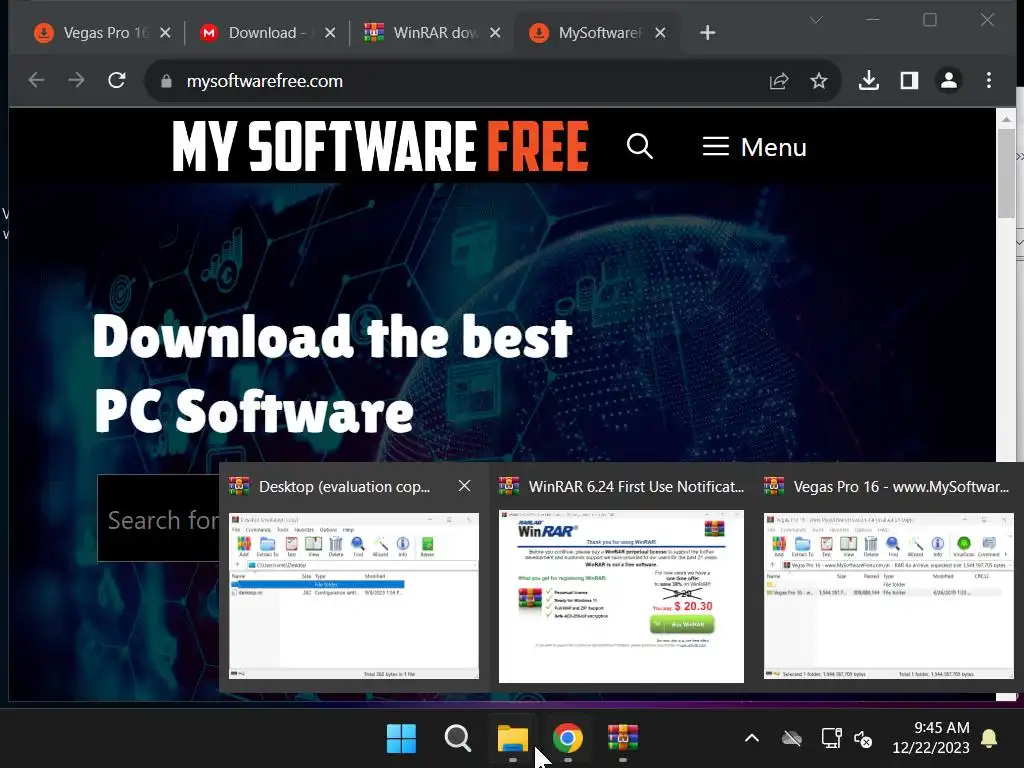Click the WinRAR taskbar icon
This screenshot has height=768, width=1024.
(x=623, y=739)
